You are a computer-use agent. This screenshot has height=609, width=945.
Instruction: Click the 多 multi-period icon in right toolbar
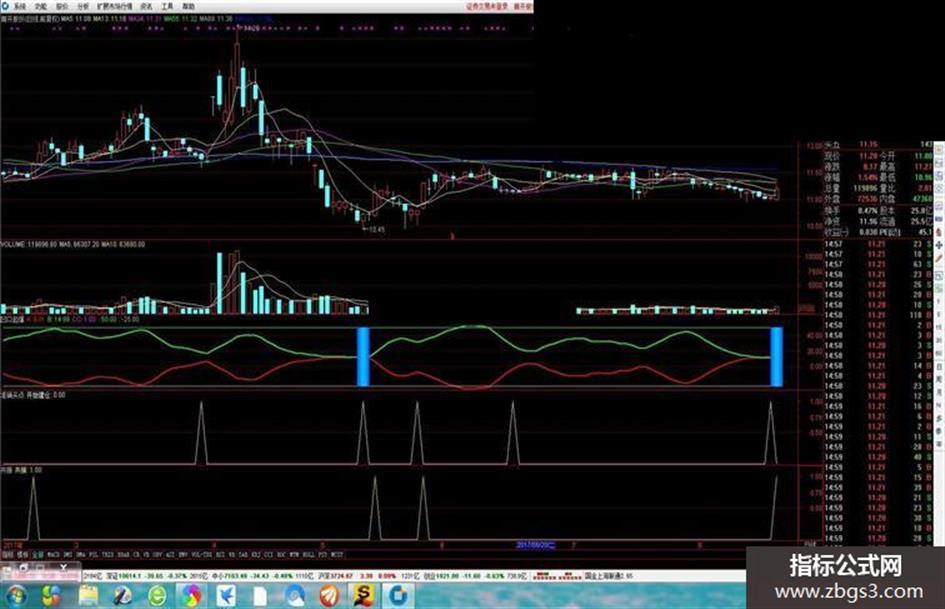tap(938, 417)
